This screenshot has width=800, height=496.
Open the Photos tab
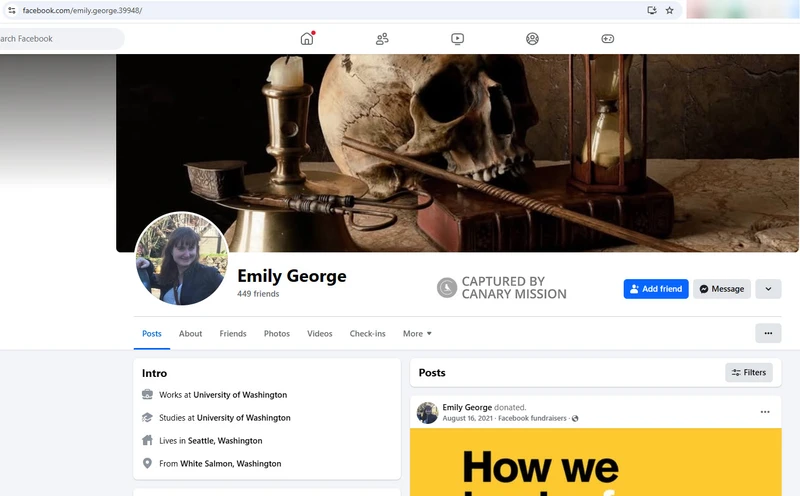(x=277, y=334)
